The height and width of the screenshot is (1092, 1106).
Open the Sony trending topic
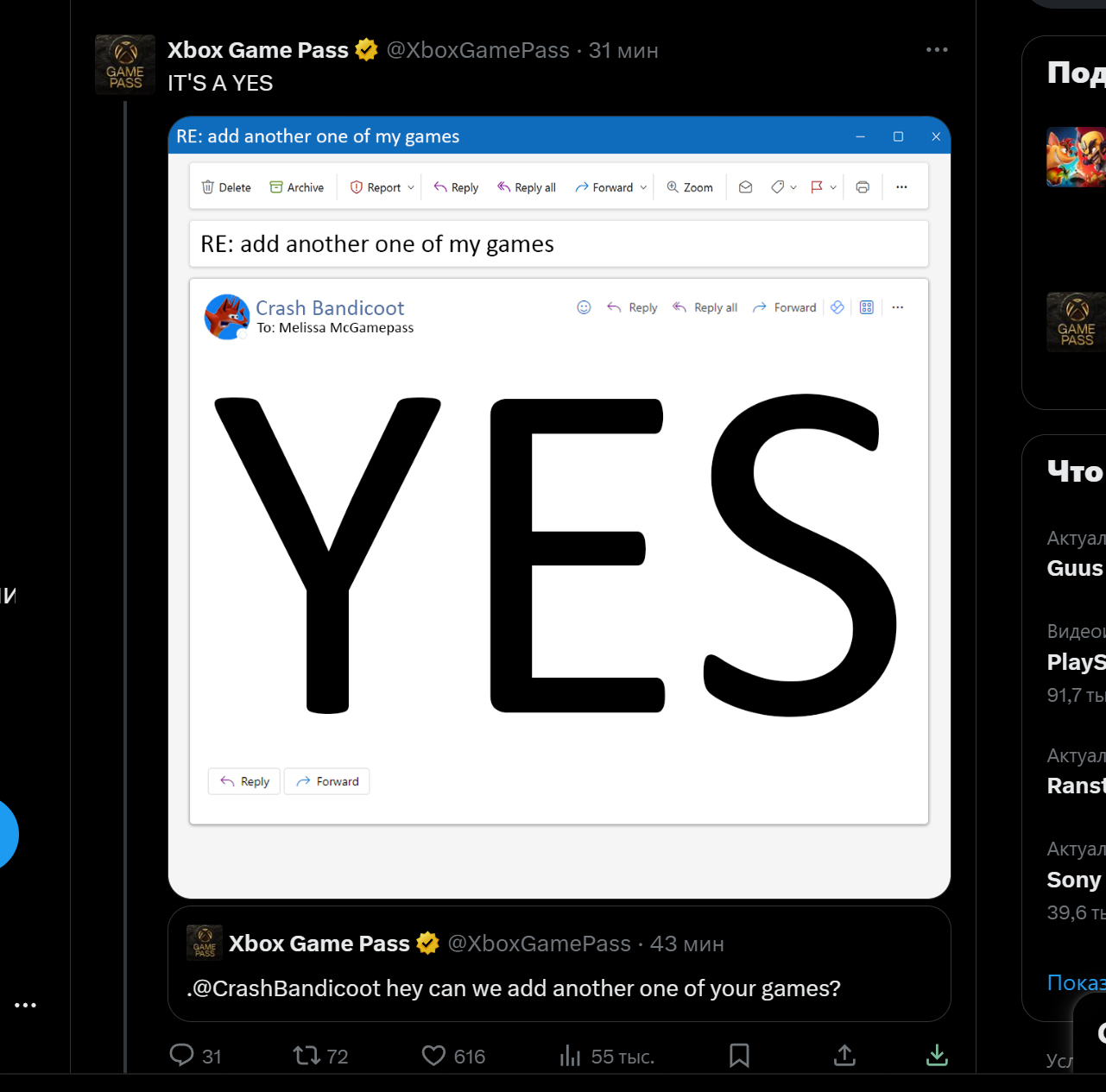[x=1074, y=880]
